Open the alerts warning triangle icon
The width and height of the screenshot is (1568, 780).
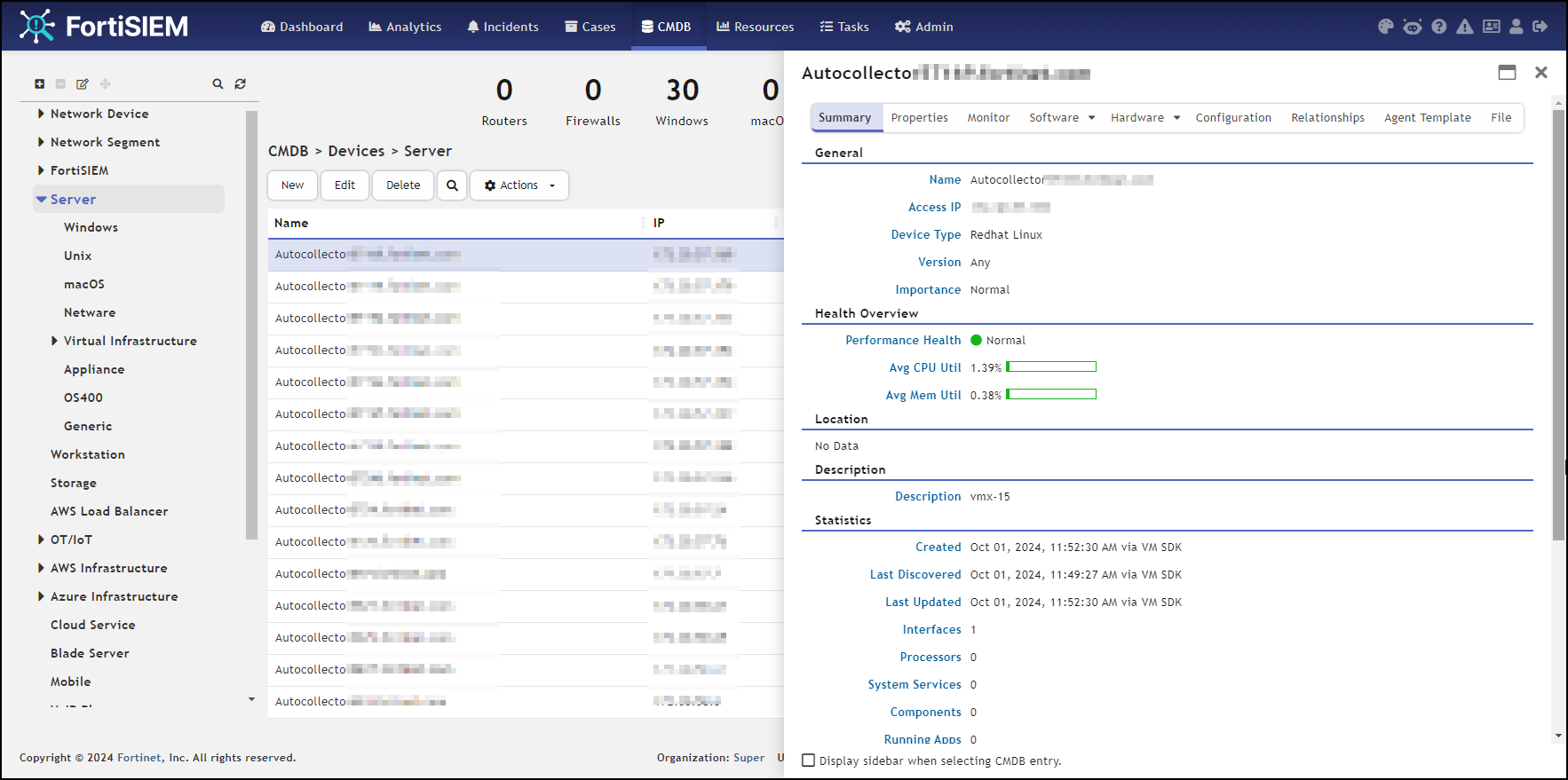[x=1464, y=27]
